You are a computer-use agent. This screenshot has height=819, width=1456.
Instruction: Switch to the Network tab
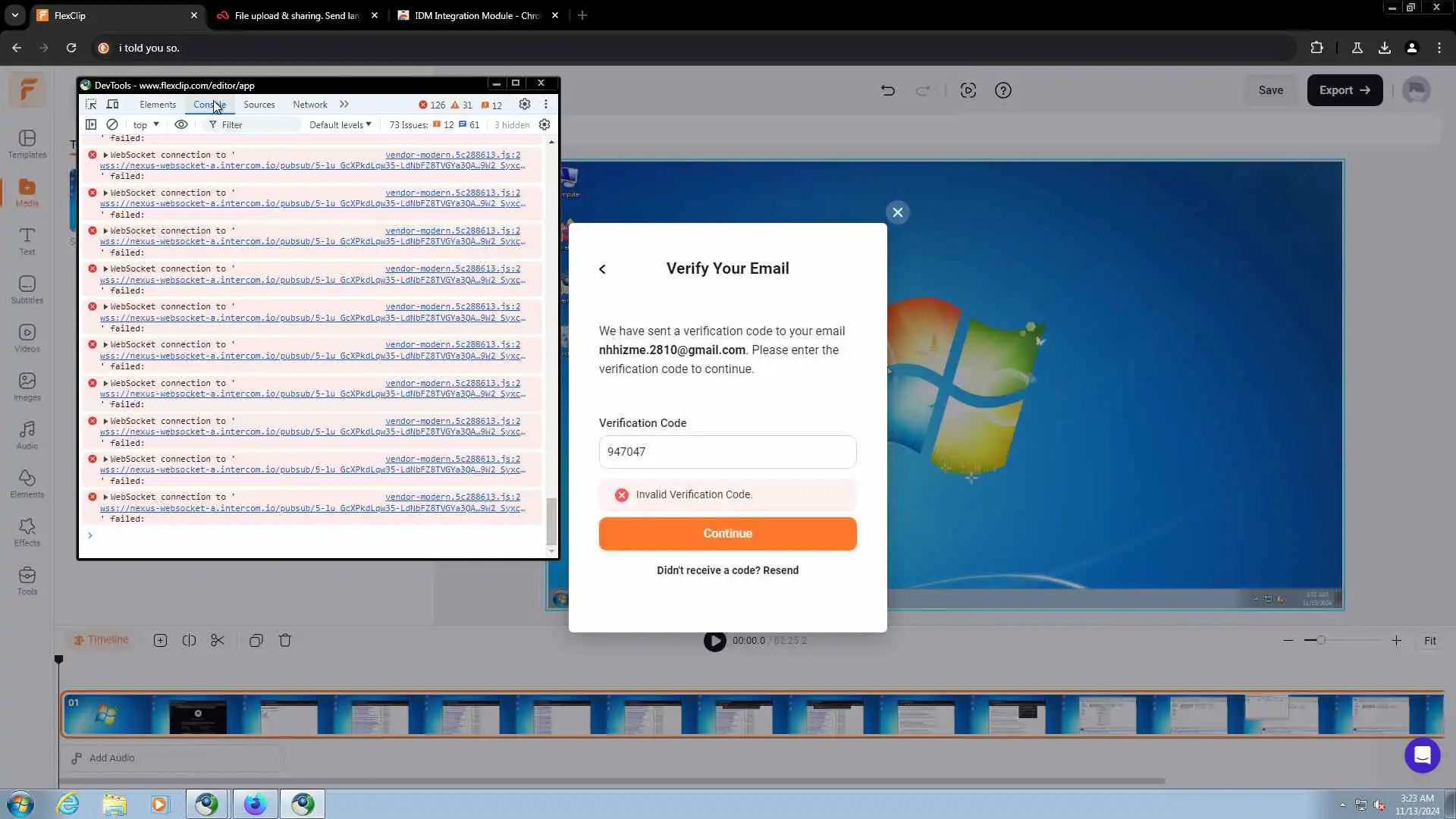click(309, 104)
